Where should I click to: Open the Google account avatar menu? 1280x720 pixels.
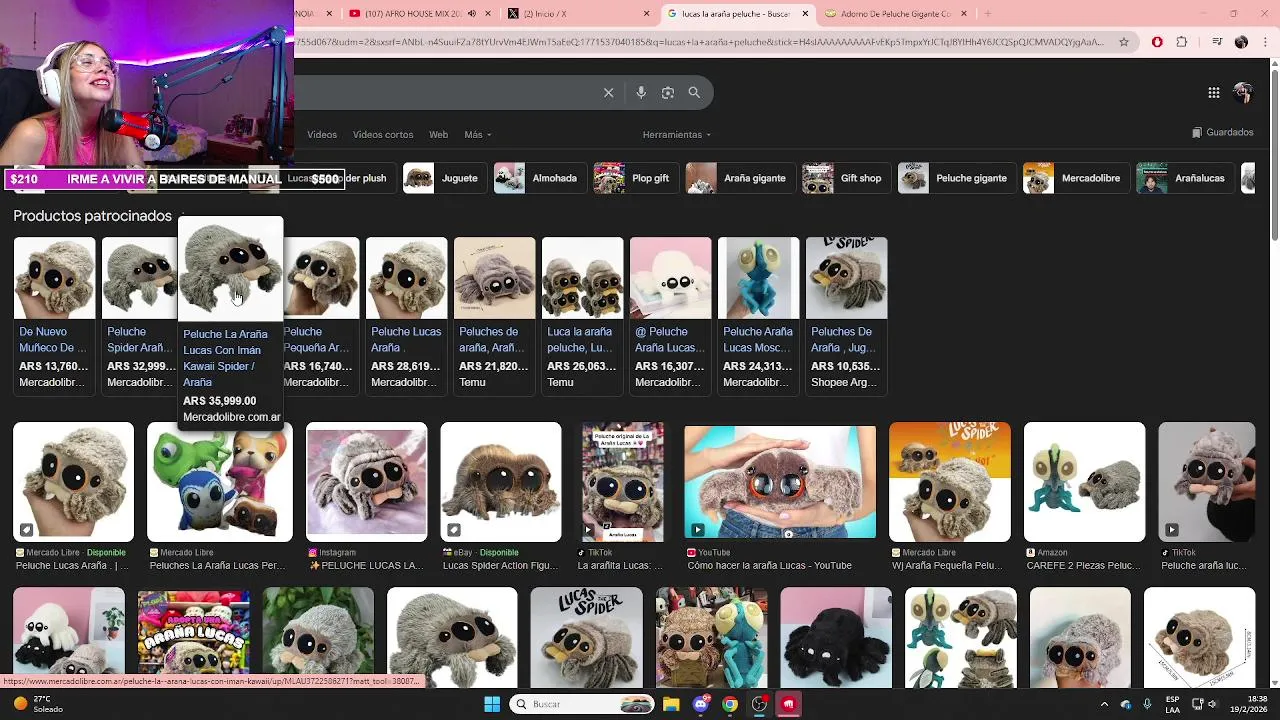point(1243,93)
